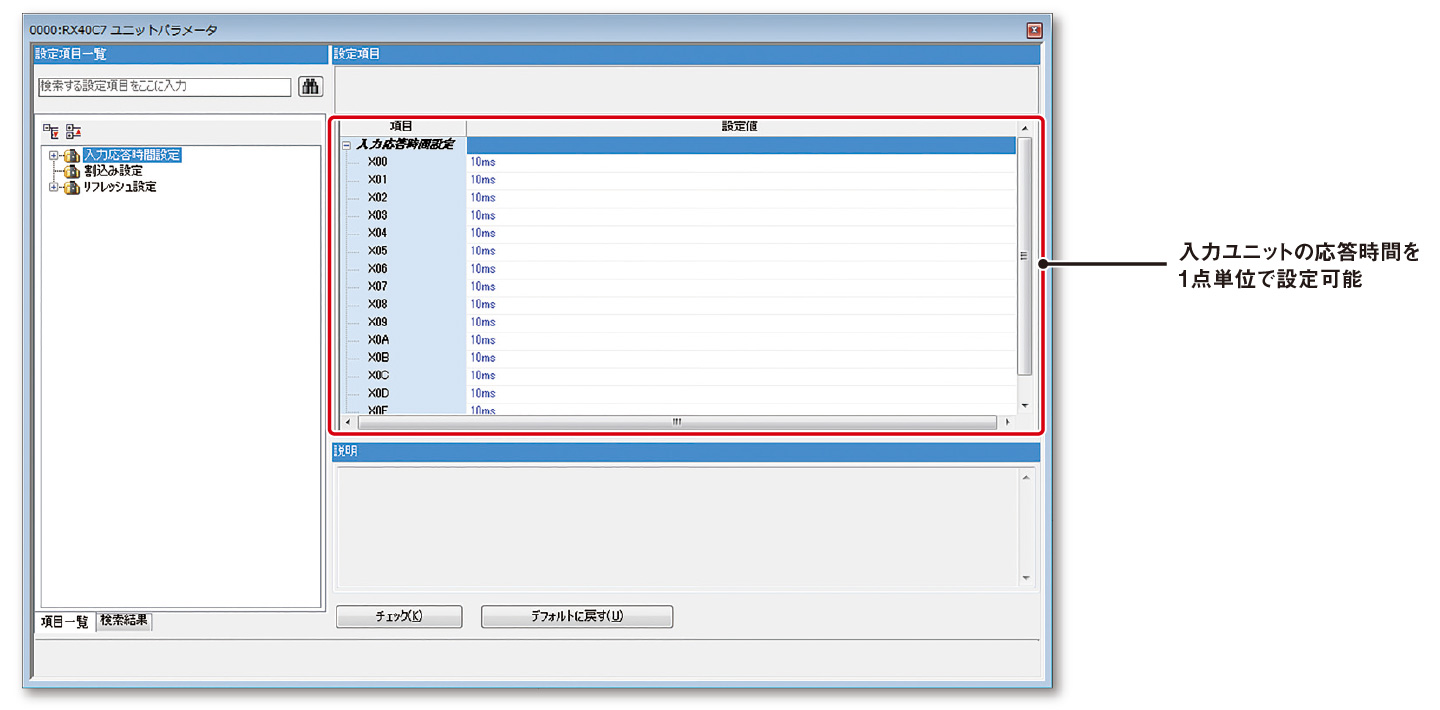Viewport: 1440px width, 710px height.
Task: Expand the 入力応答時間設定 tree node
Action: point(52,156)
